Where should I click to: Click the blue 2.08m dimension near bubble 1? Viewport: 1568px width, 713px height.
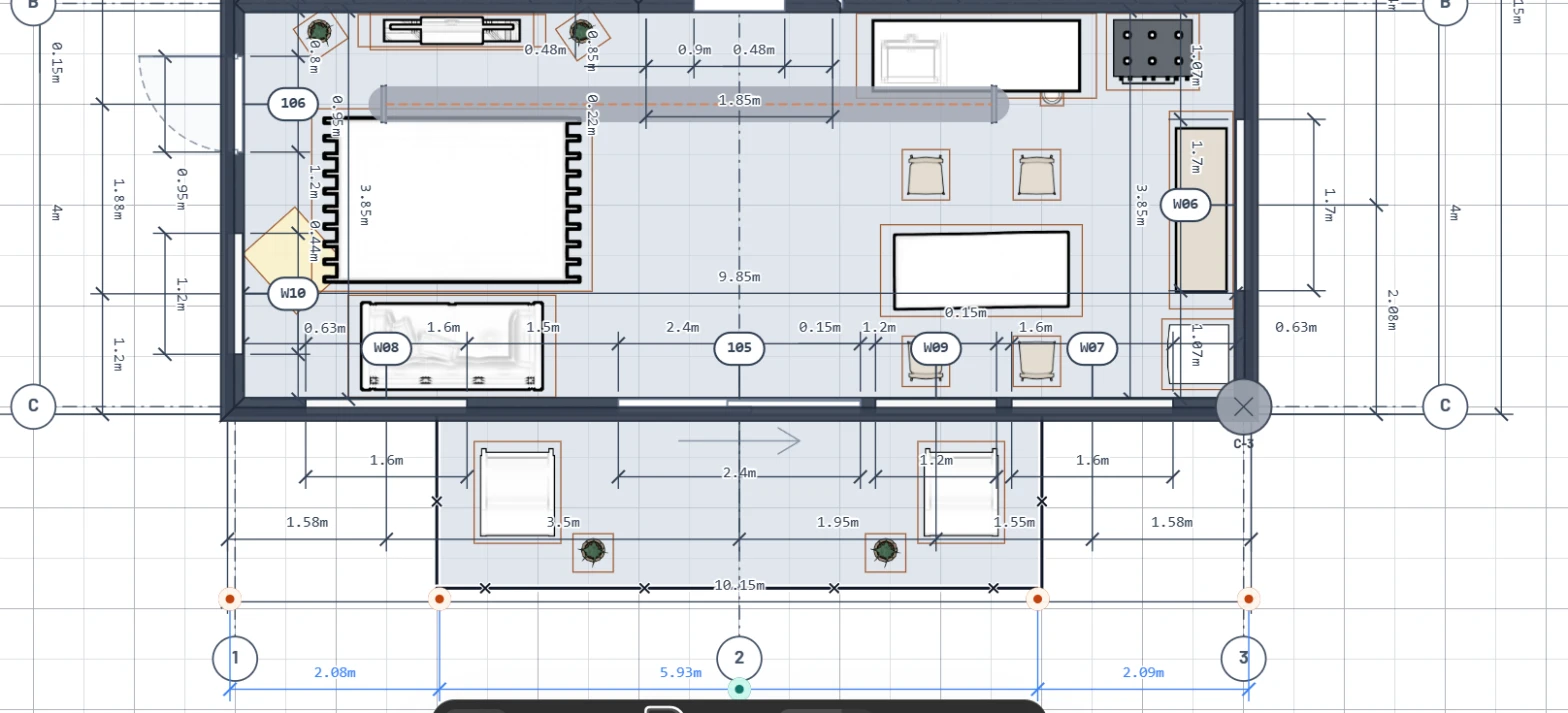334,673
